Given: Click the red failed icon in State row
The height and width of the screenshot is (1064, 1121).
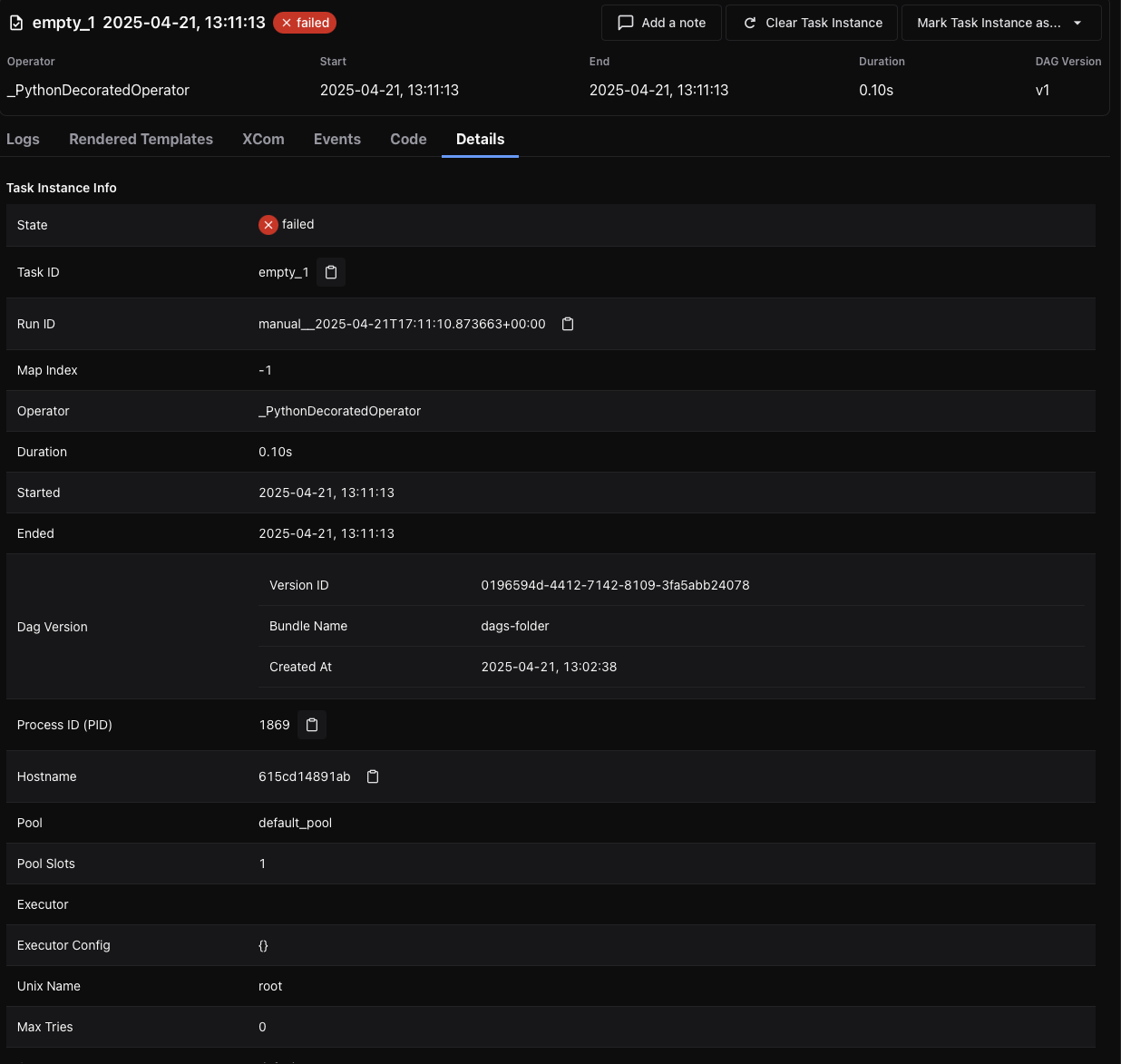Looking at the screenshot, I should 268,225.
